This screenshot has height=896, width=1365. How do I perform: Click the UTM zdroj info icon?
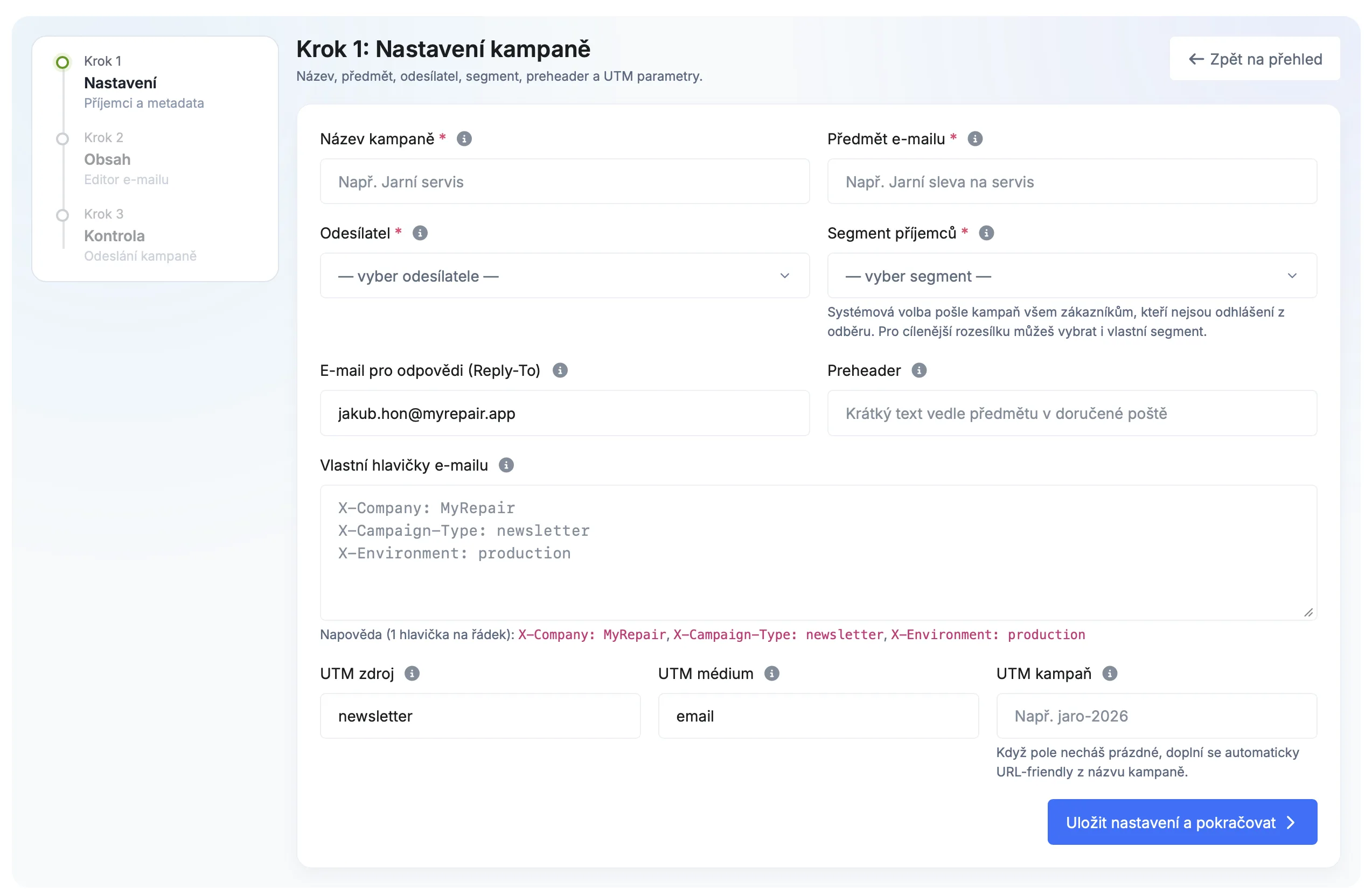[412, 673]
